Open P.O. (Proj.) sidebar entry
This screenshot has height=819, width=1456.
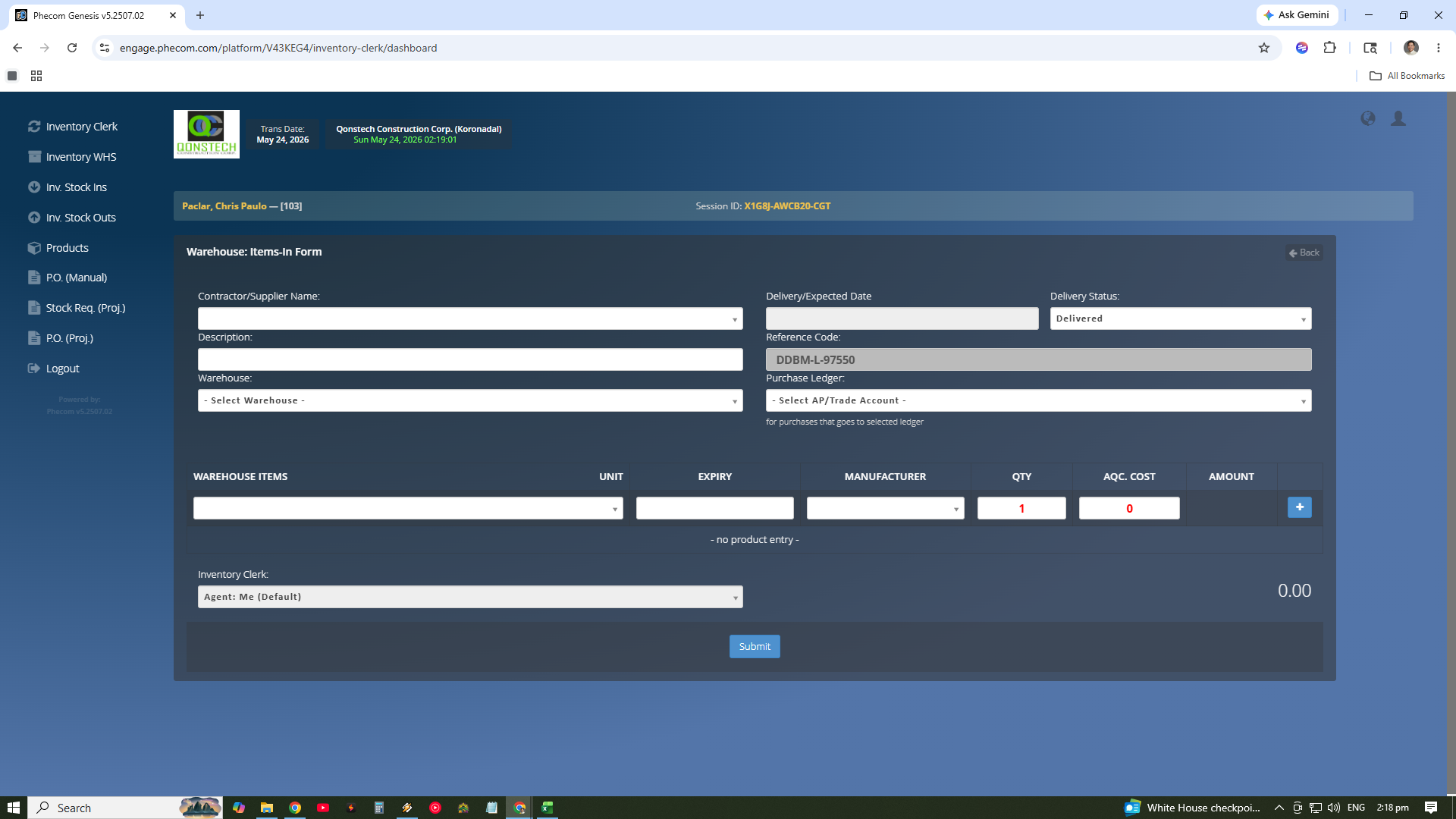click(61, 338)
